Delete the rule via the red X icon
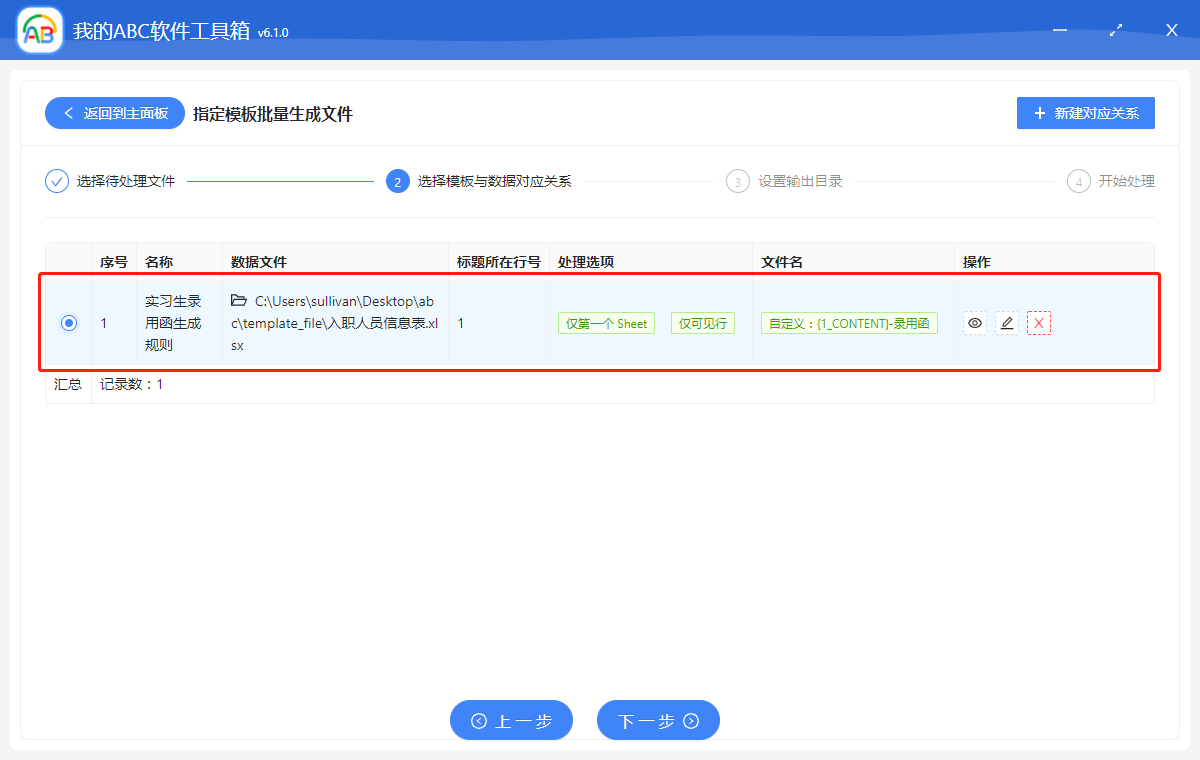Viewport: 1200px width, 760px height. pos(1038,322)
